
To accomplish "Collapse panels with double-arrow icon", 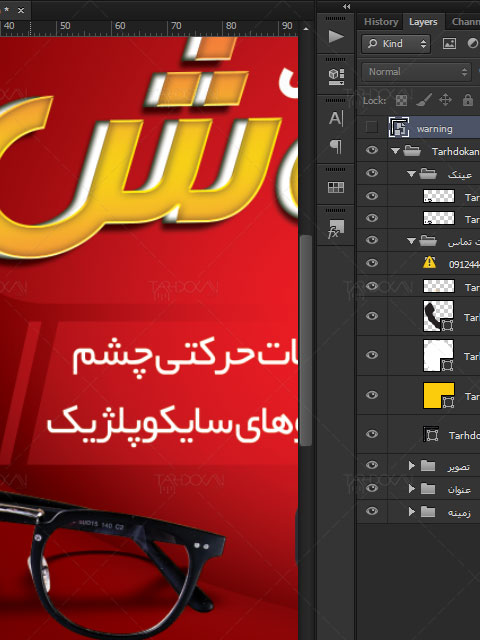I will pos(347,7).
